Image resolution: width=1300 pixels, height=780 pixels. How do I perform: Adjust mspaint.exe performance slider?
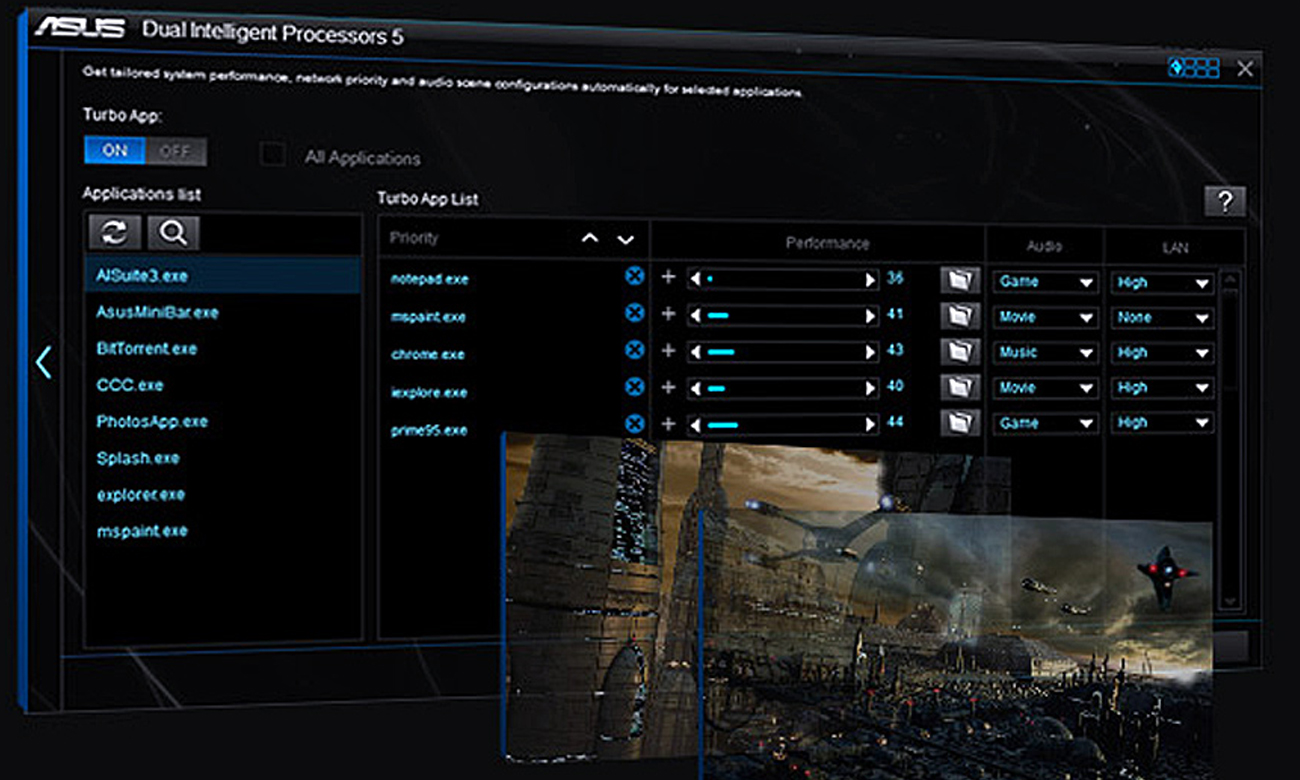pos(782,316)
